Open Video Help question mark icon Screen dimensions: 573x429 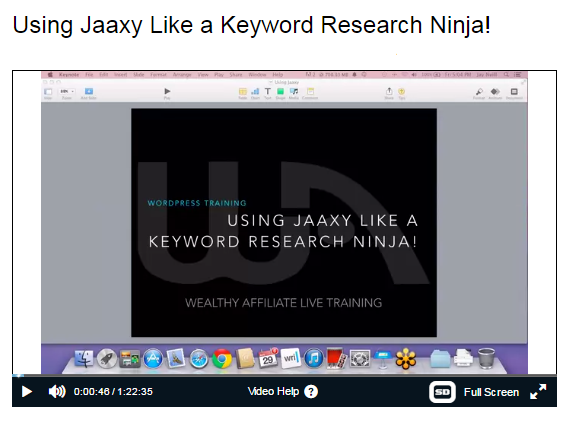(x=311, y=391)
